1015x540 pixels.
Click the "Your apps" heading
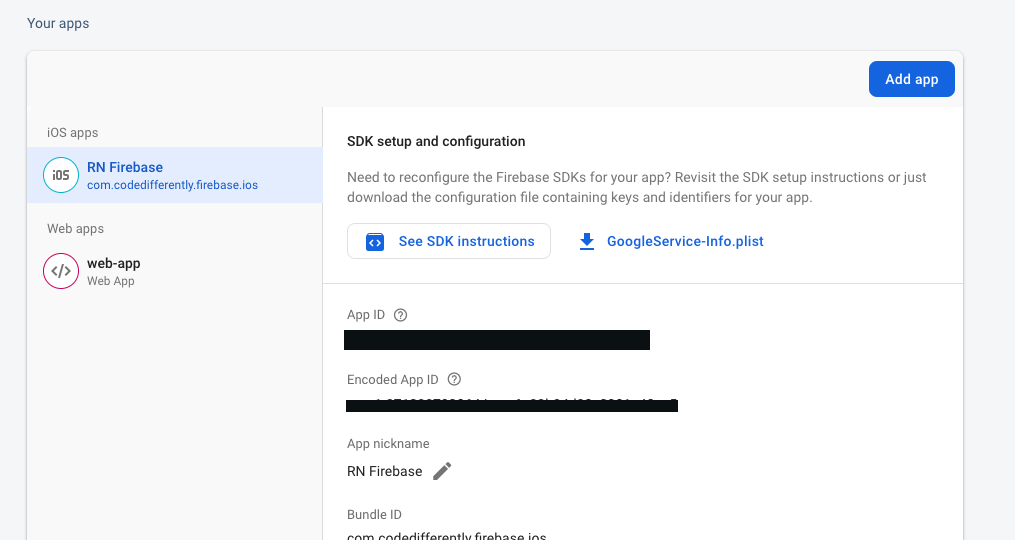tap(58, 23)
